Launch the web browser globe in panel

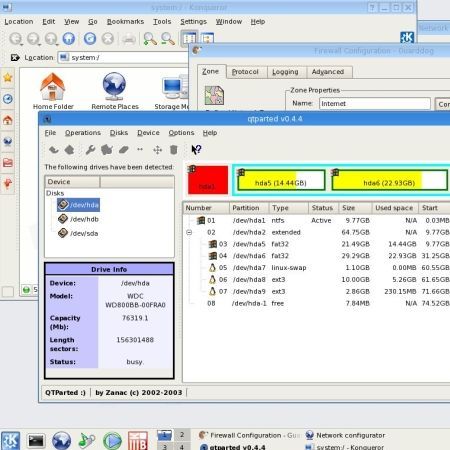click(x=61, y=441)
